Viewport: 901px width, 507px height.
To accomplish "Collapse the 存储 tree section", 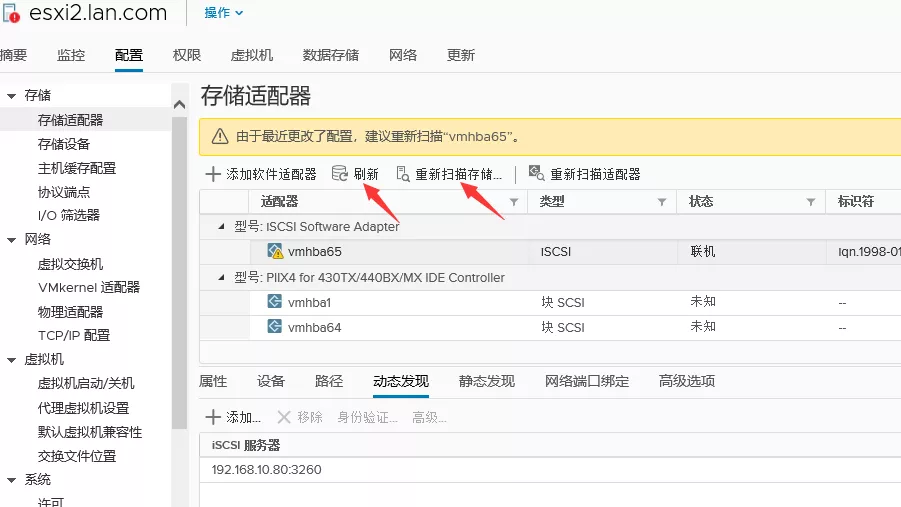I will 12,96.
